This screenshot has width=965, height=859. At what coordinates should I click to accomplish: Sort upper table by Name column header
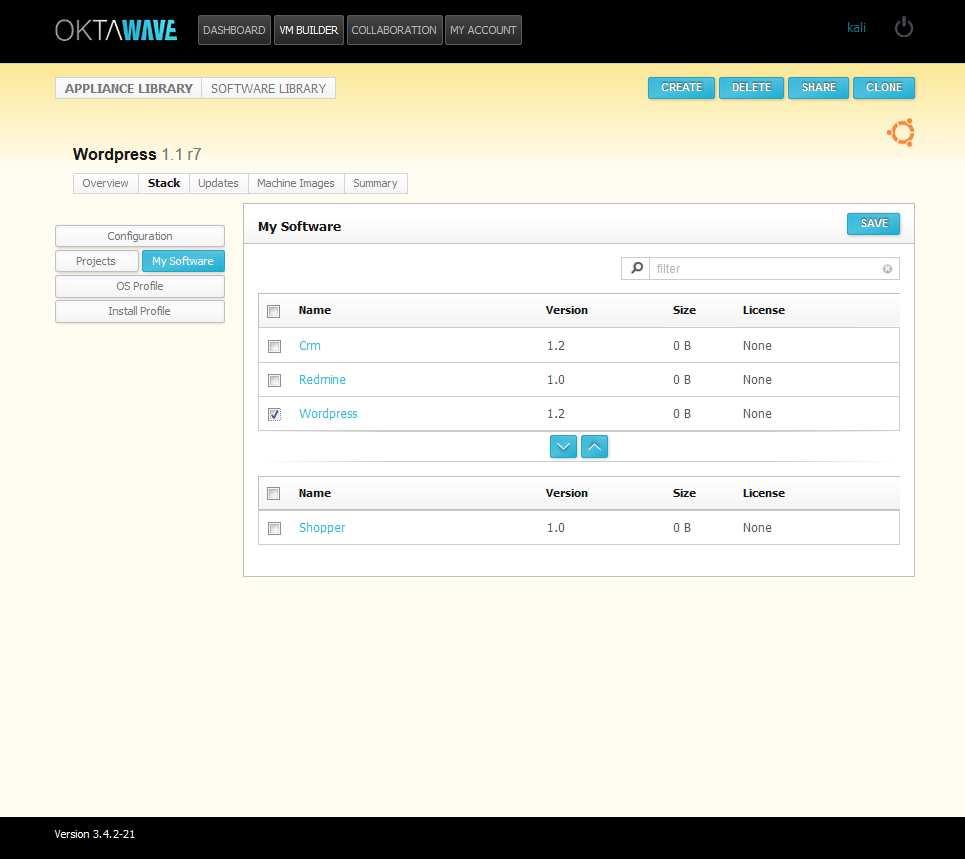point(314,310)
